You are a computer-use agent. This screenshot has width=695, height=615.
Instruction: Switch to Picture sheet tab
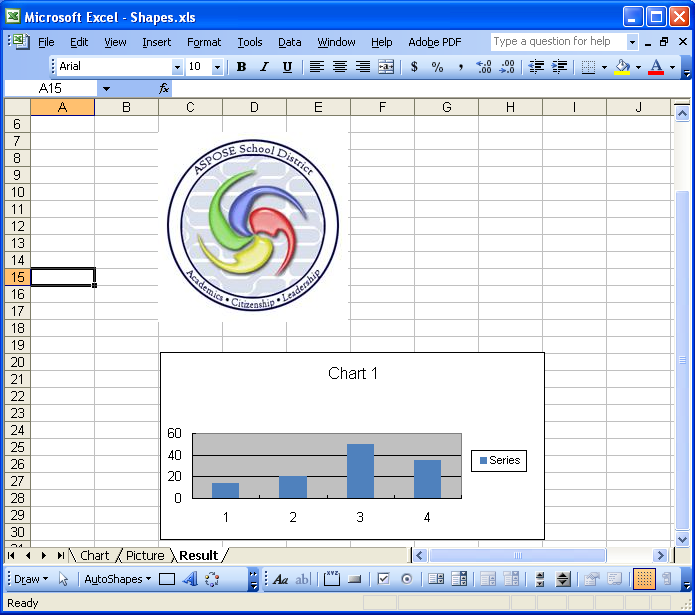(x=145, y=556)
